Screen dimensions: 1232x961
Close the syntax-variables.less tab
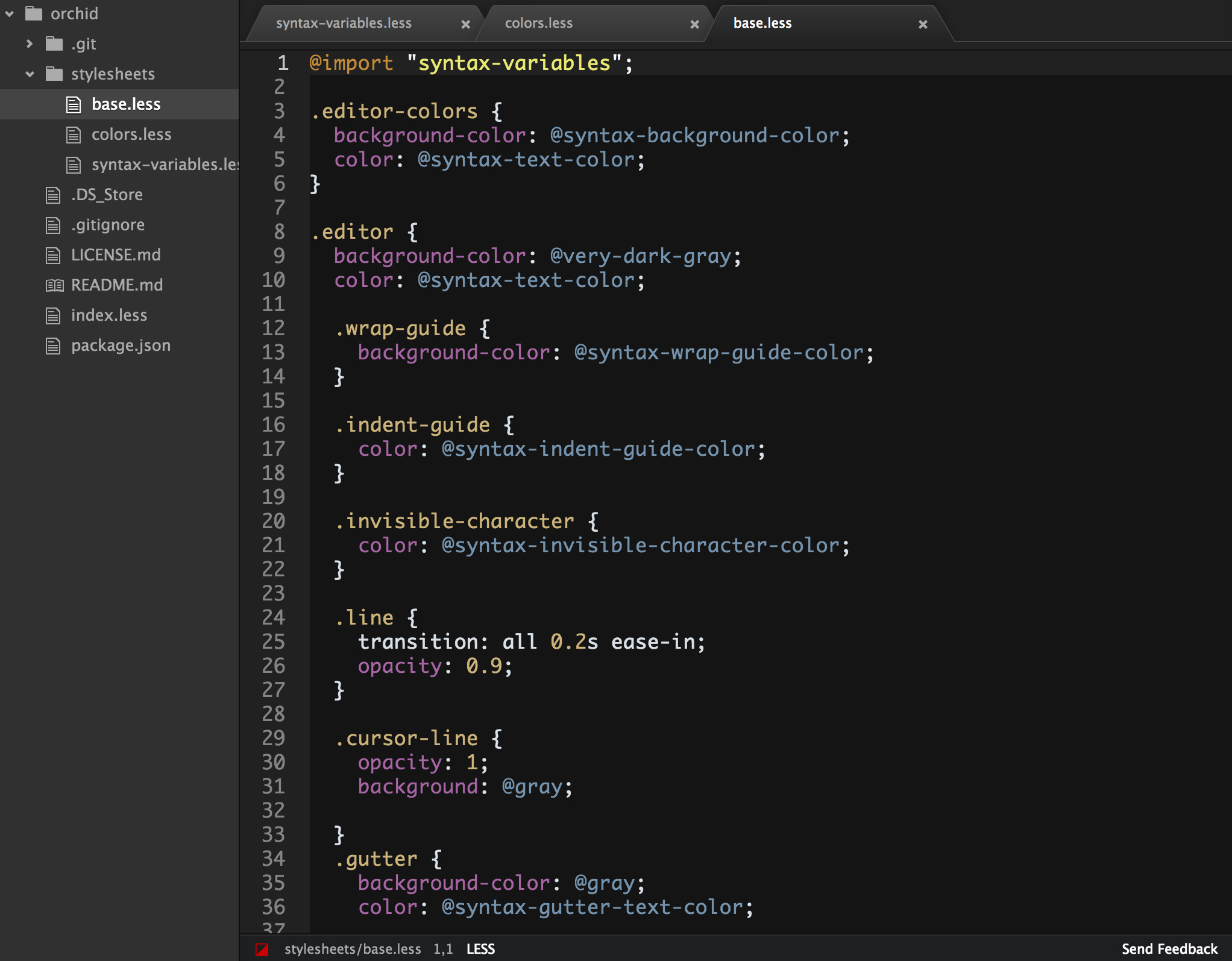point(465,25)
